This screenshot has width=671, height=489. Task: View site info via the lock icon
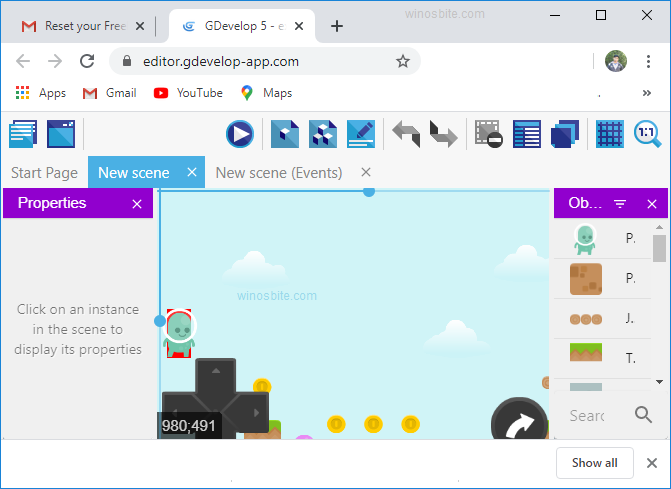pos(127,61)
